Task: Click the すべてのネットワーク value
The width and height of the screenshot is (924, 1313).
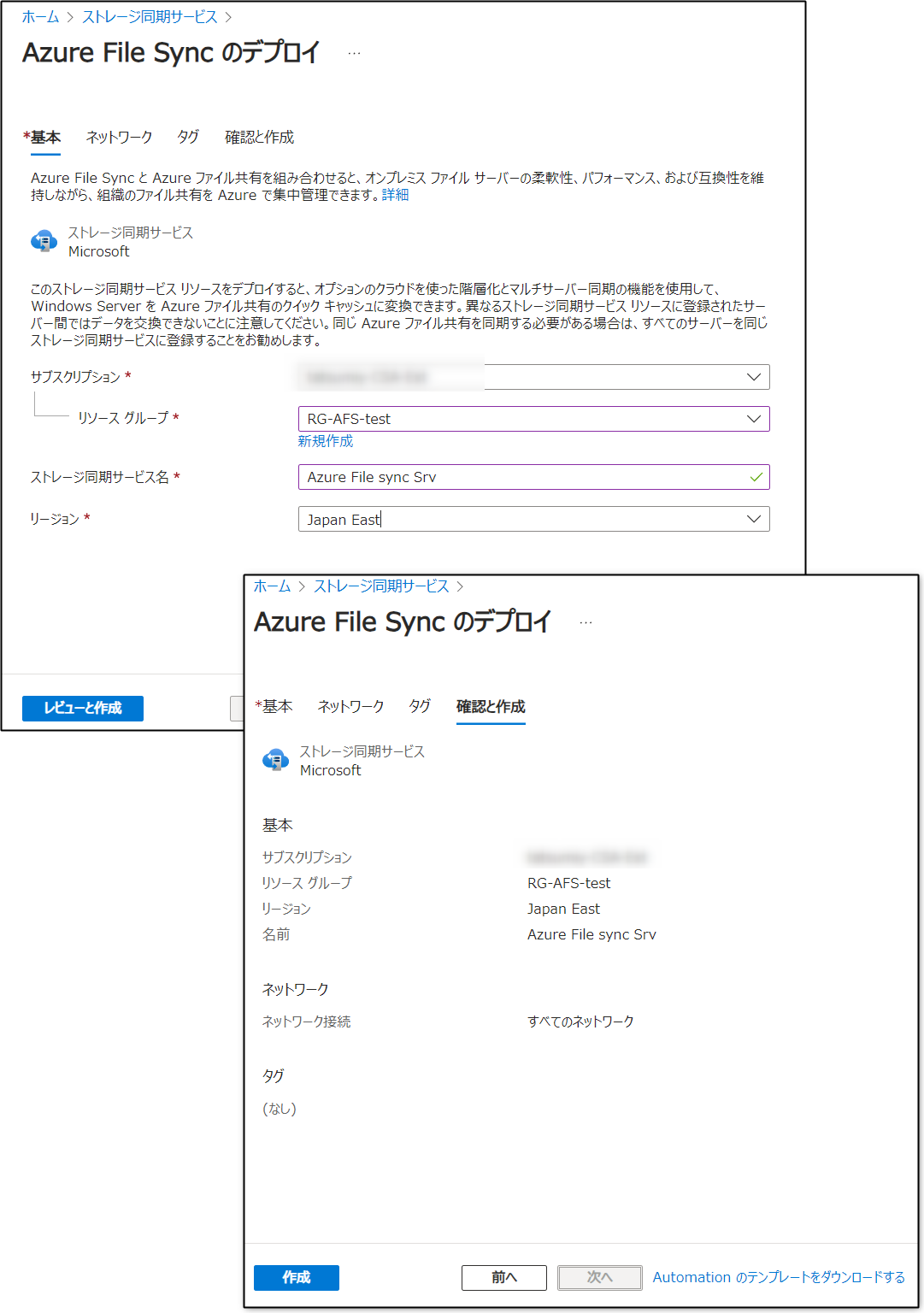Action: pyautogui.click(x=581, y=1022)
